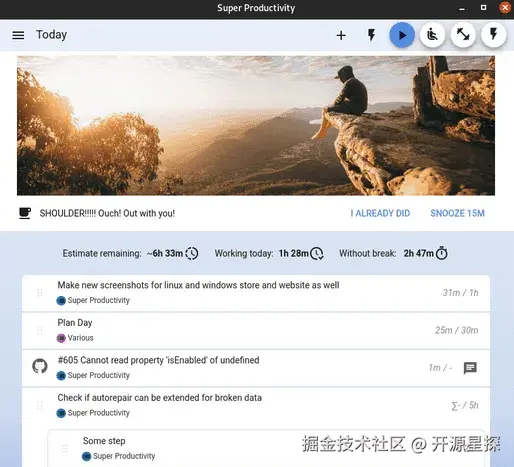The width and height of the screenshot is (514, 467).
Task: Open the hamburger side menu
Action: 18,35
